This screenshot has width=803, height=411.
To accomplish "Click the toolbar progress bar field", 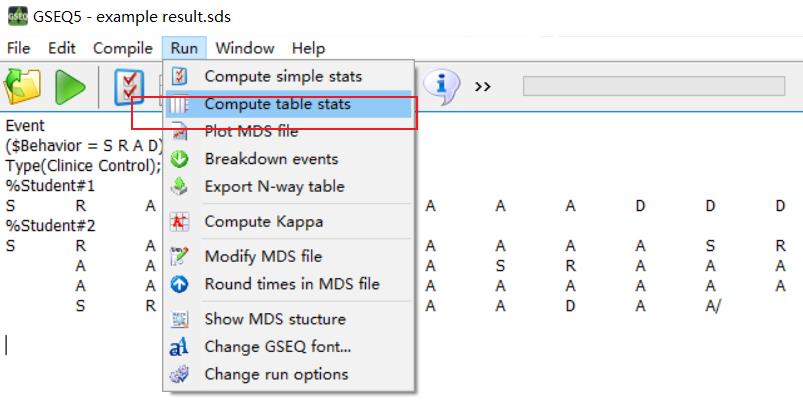I will [654, 86].
